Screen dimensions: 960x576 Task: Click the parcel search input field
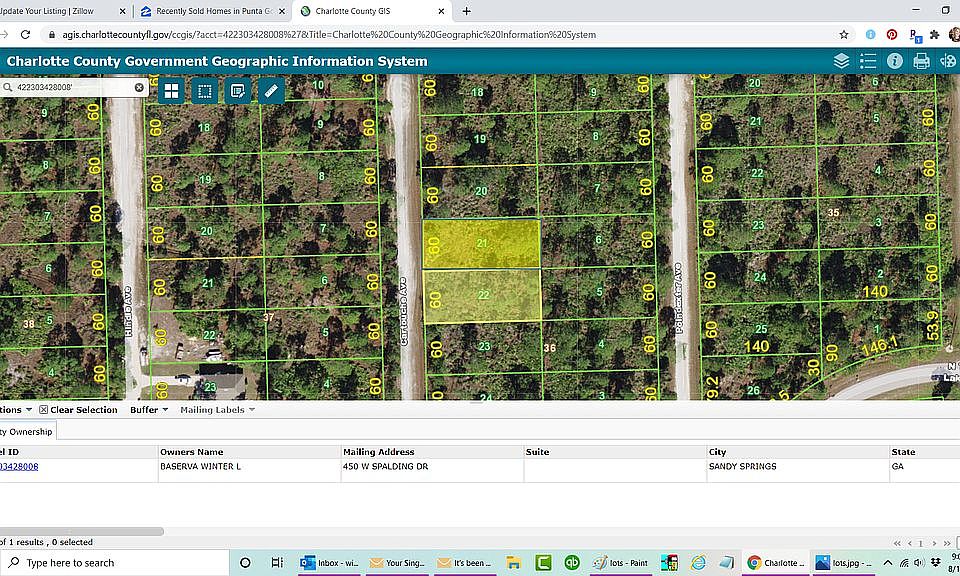tap(73, 88)
